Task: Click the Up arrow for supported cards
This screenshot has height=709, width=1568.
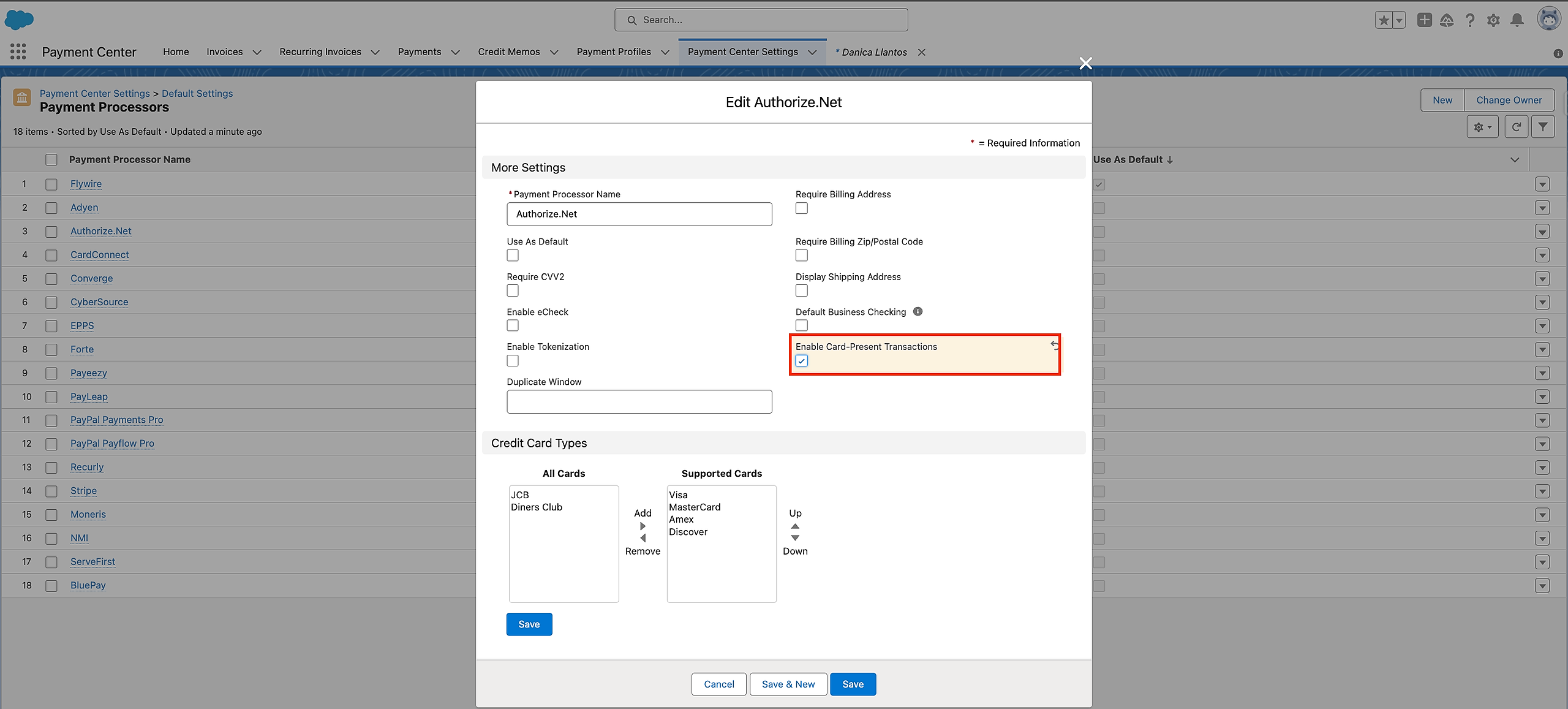Action: tap(795, 526)
